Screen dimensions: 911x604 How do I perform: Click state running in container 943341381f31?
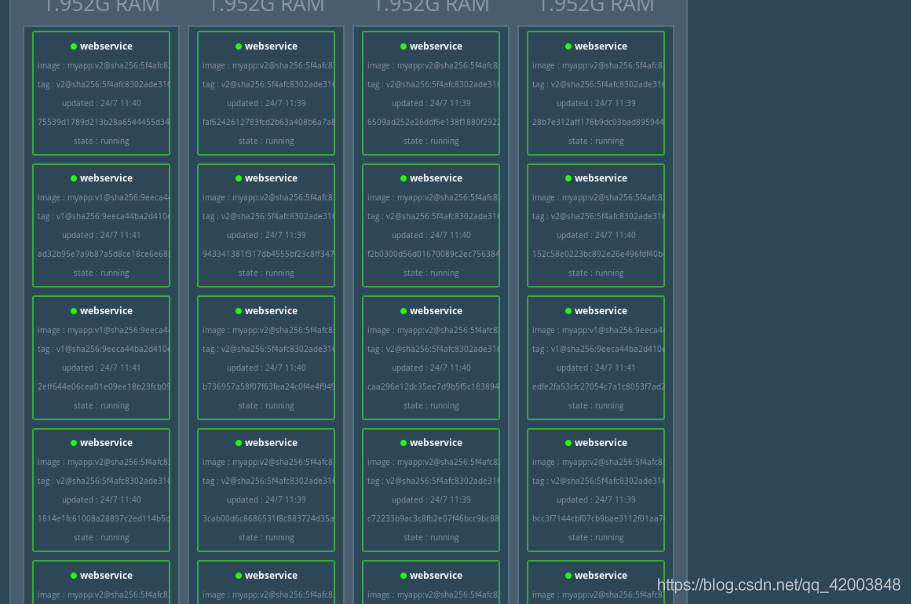(267, 273)
